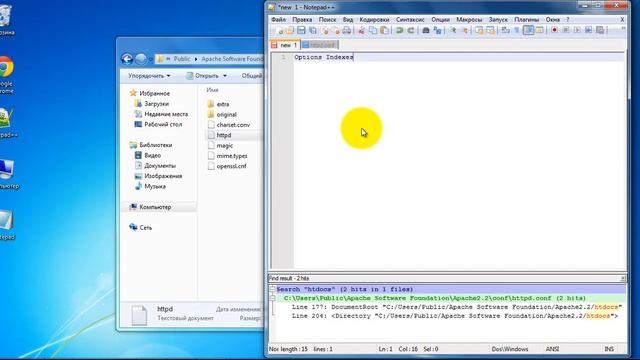Toggle Show All Characters icon

516,30
